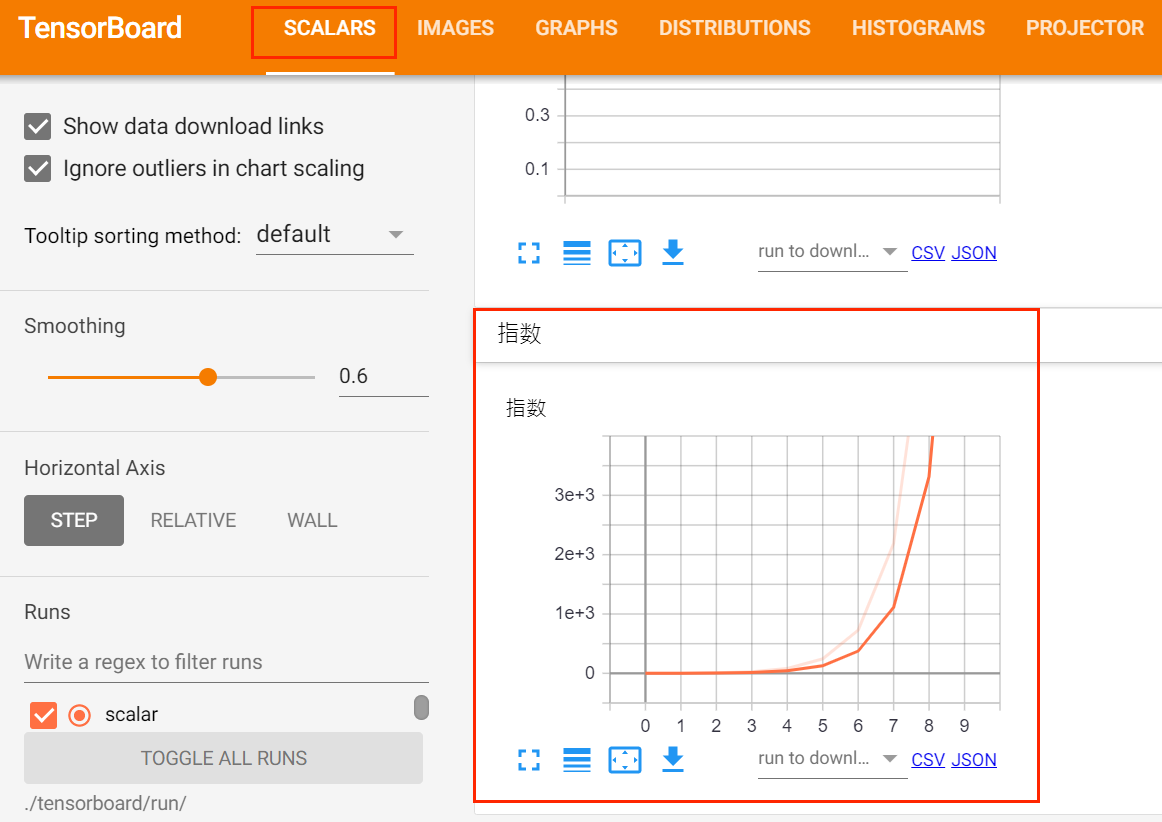Viewport: 1162px width, 822px height.
Task: Click TOGGLE ALL RUNS button
Action: click(224, 758)
